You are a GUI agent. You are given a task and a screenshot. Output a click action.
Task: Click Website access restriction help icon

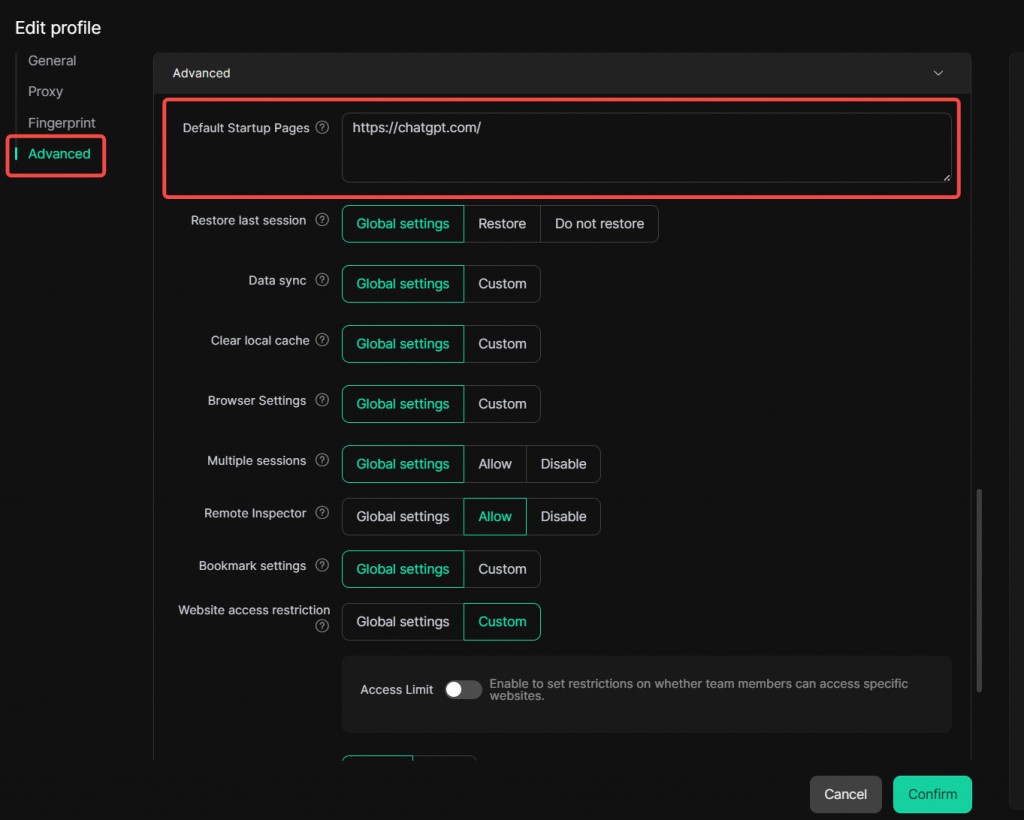click(322, 626)
